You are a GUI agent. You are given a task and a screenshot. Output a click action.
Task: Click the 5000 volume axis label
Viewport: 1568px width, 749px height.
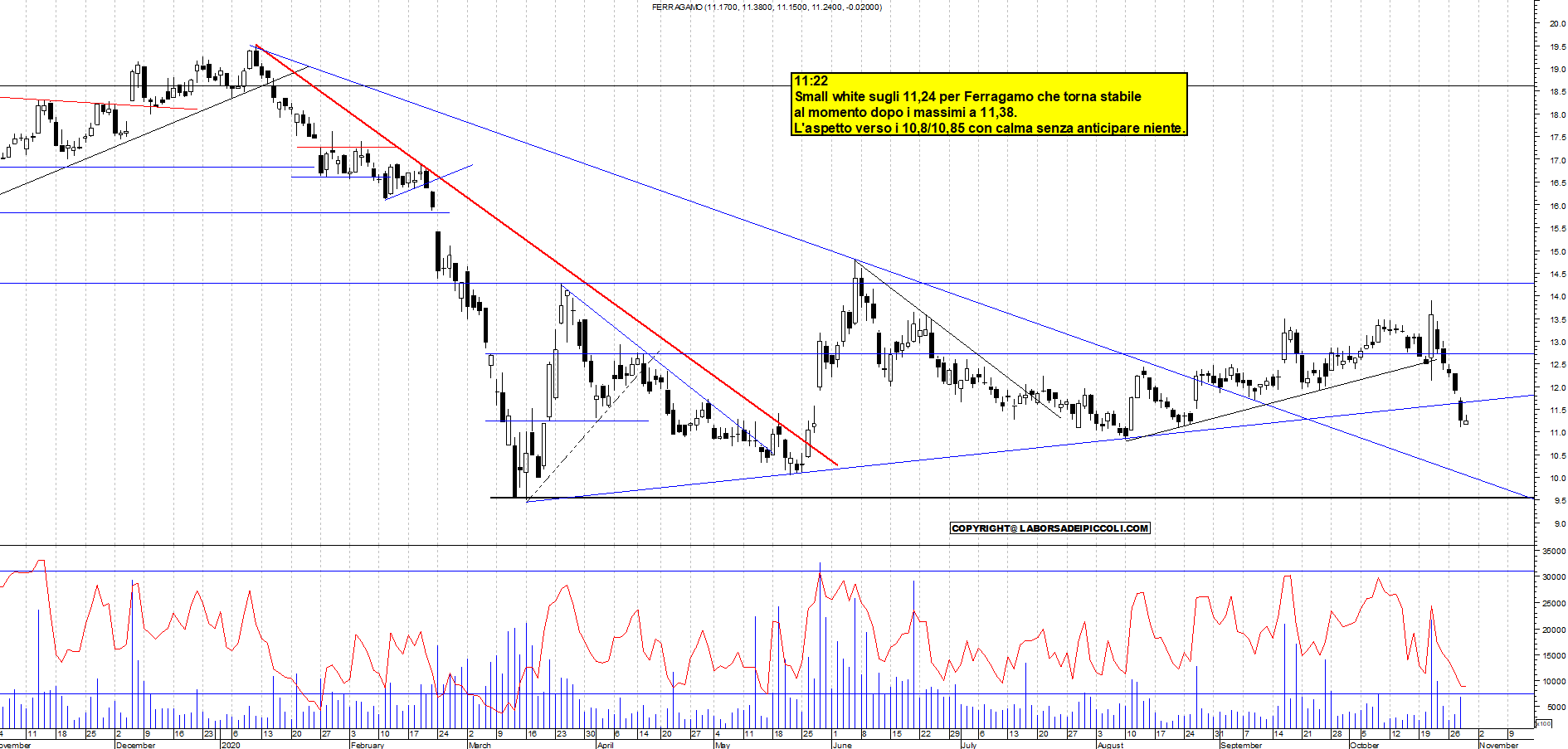[1557, 708]
